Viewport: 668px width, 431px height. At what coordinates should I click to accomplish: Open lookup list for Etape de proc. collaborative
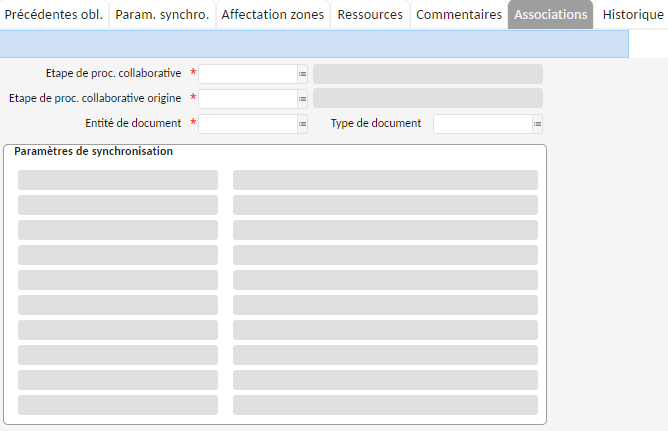tap(302, 74)
